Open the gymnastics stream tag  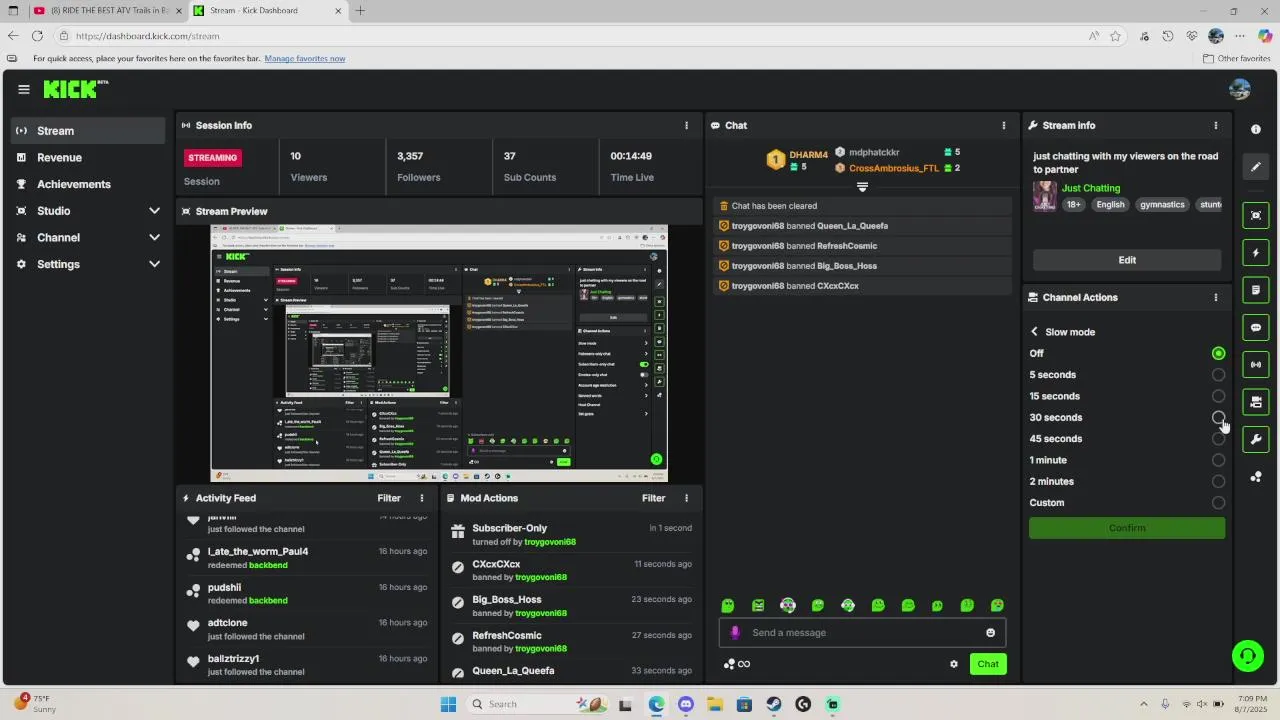pyautogui.click(x=1162, y=204)
